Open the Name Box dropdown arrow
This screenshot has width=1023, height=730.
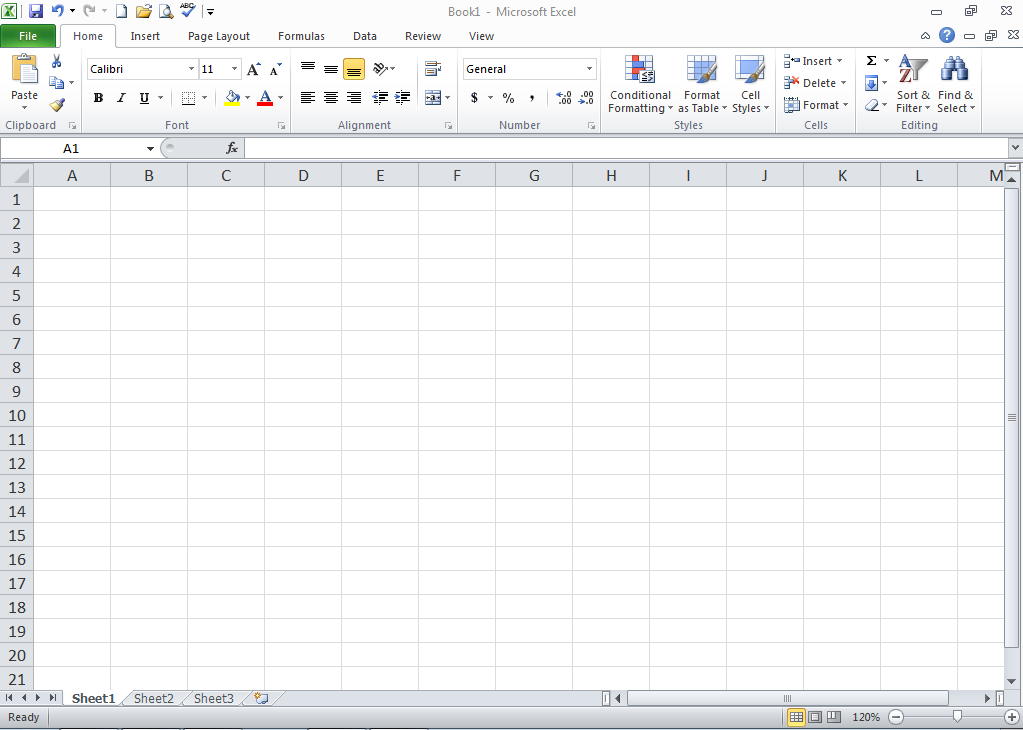(150, 148)
